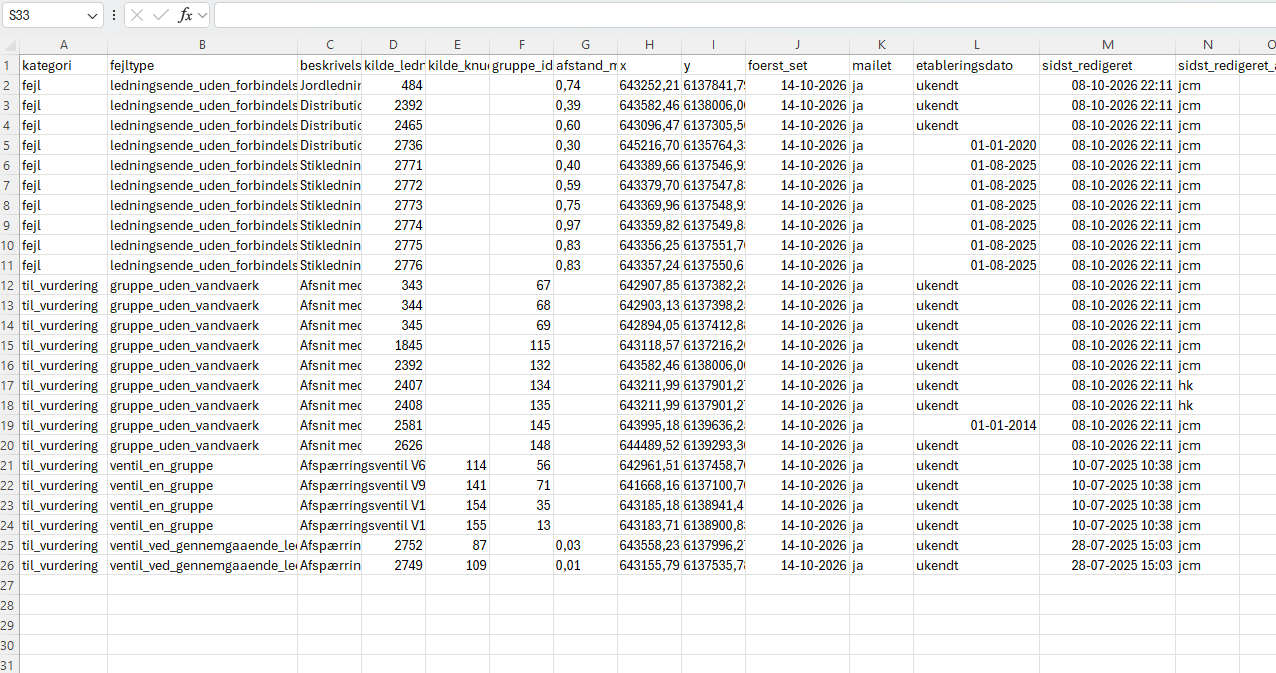Click the Cancel X icon in formula bar
This screenshot has width=1276, height=673.
(x=138, y=16)
